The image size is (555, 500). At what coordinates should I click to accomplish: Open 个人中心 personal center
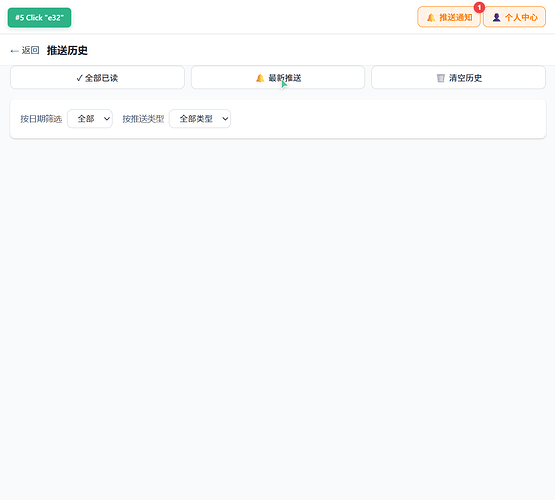click(514, 17)
